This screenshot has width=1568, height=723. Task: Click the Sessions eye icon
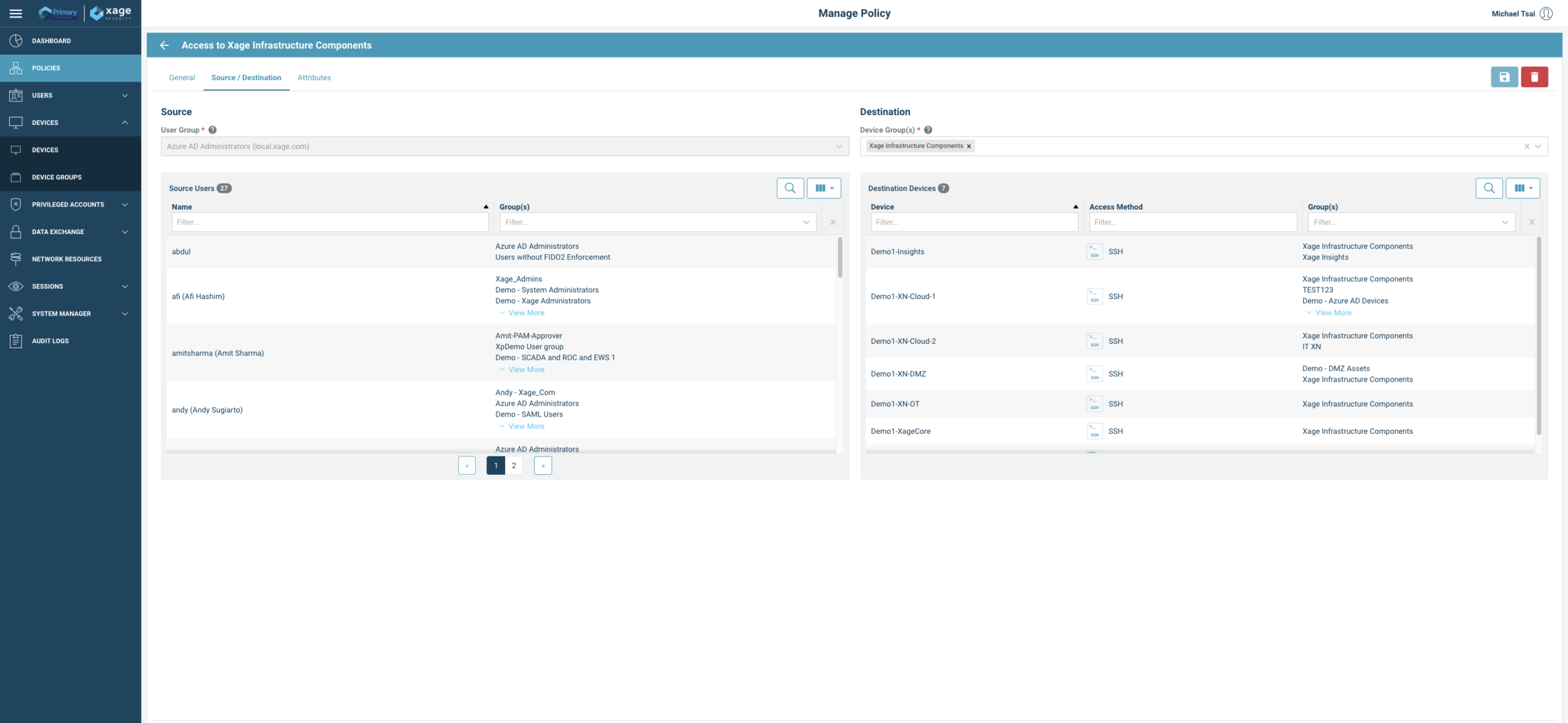16,286
